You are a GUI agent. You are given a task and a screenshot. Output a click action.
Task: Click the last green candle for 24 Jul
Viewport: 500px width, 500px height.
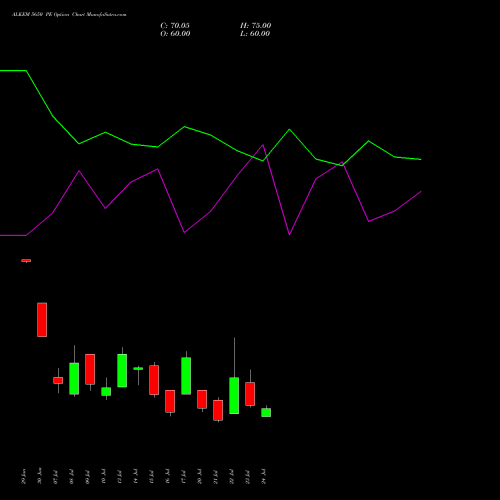tap(266, 412)
